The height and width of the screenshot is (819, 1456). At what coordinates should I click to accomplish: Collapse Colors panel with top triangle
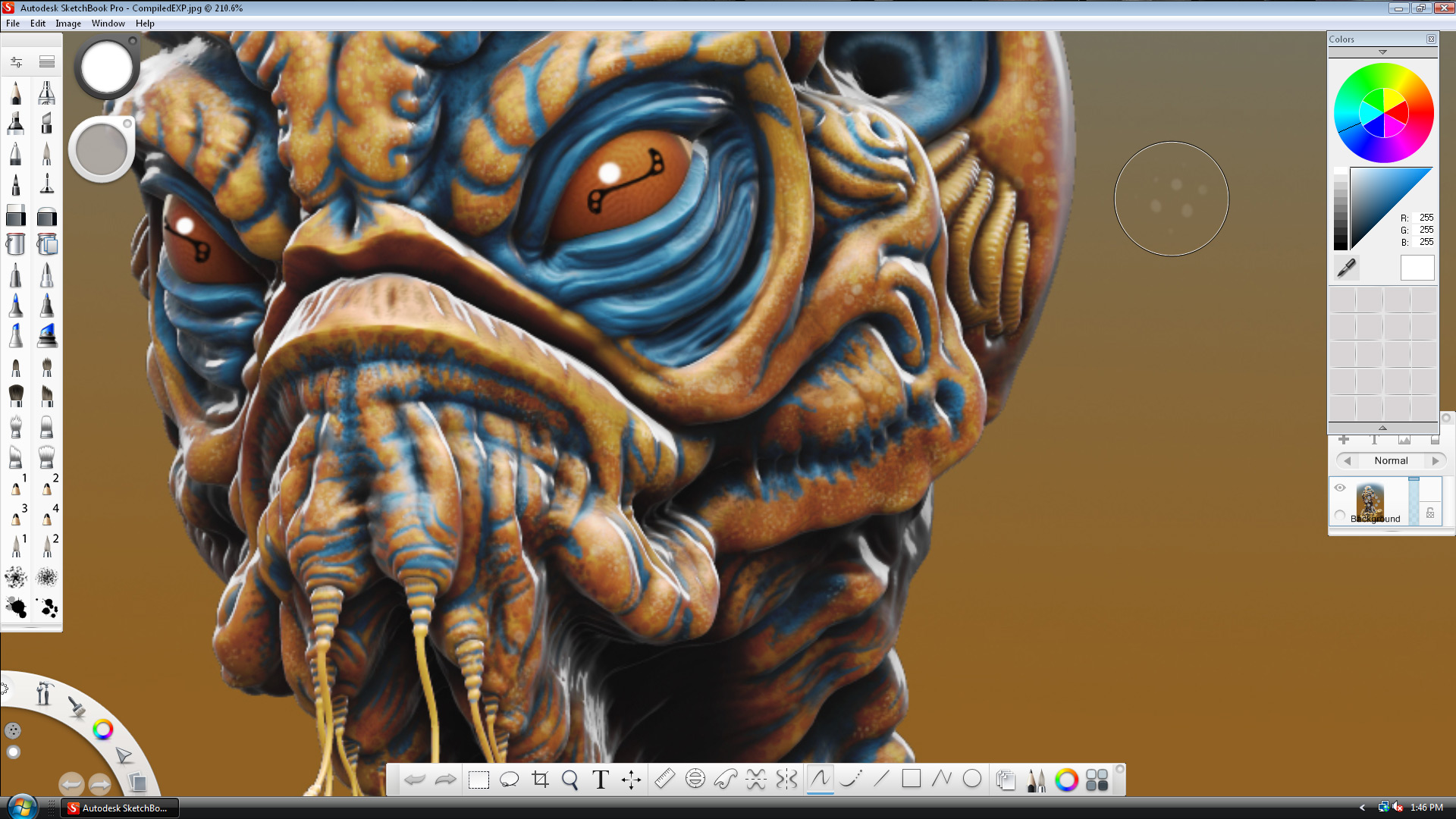point(1382,52)
